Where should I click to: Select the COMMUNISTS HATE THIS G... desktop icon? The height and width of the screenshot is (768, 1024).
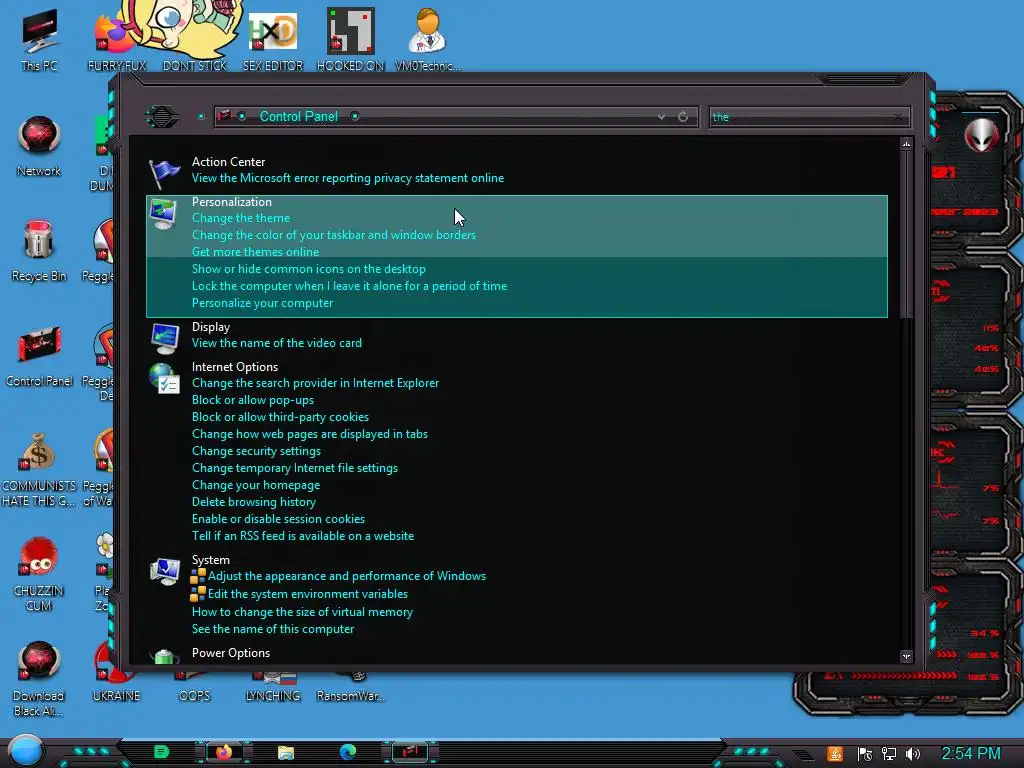tap(39, 470)
